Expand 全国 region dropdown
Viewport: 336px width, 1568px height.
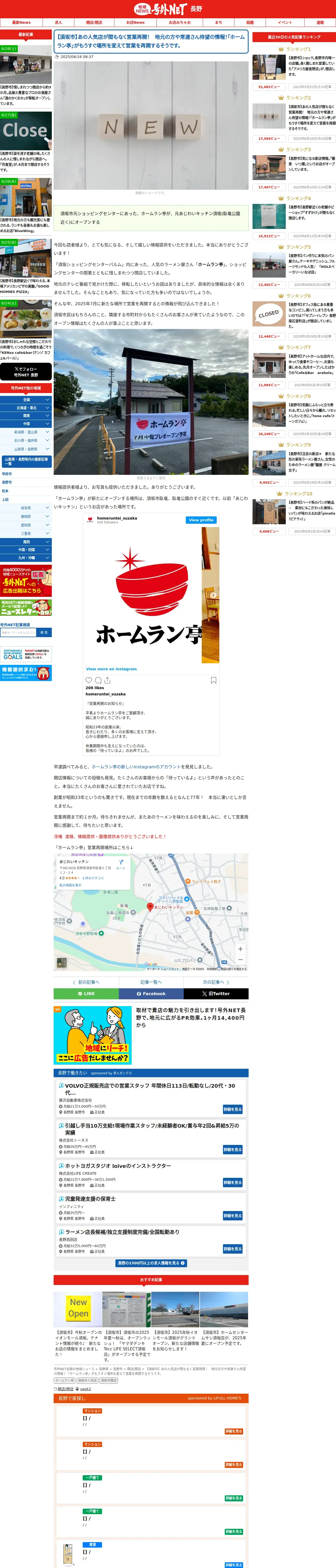(26, 400)
